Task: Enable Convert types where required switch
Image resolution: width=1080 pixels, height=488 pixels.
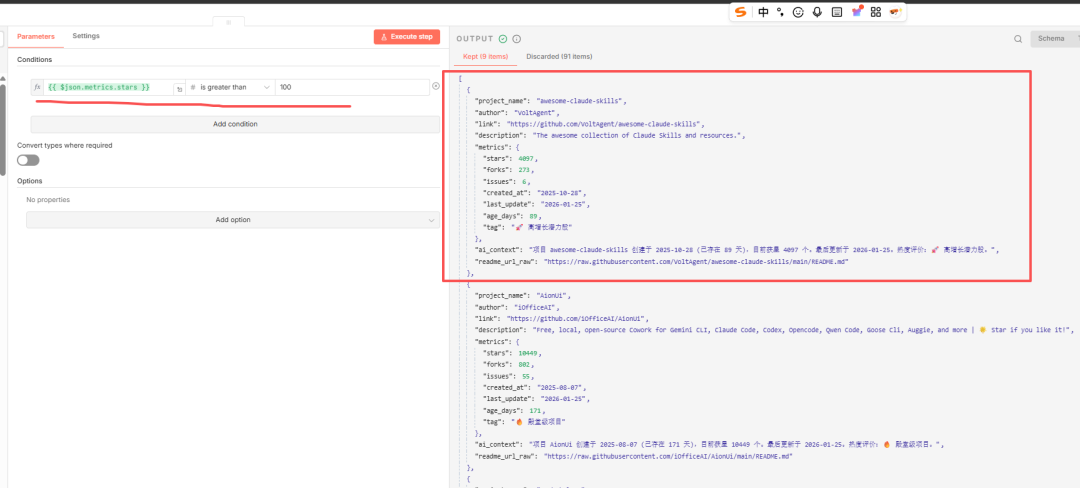Action: [28, 160]
